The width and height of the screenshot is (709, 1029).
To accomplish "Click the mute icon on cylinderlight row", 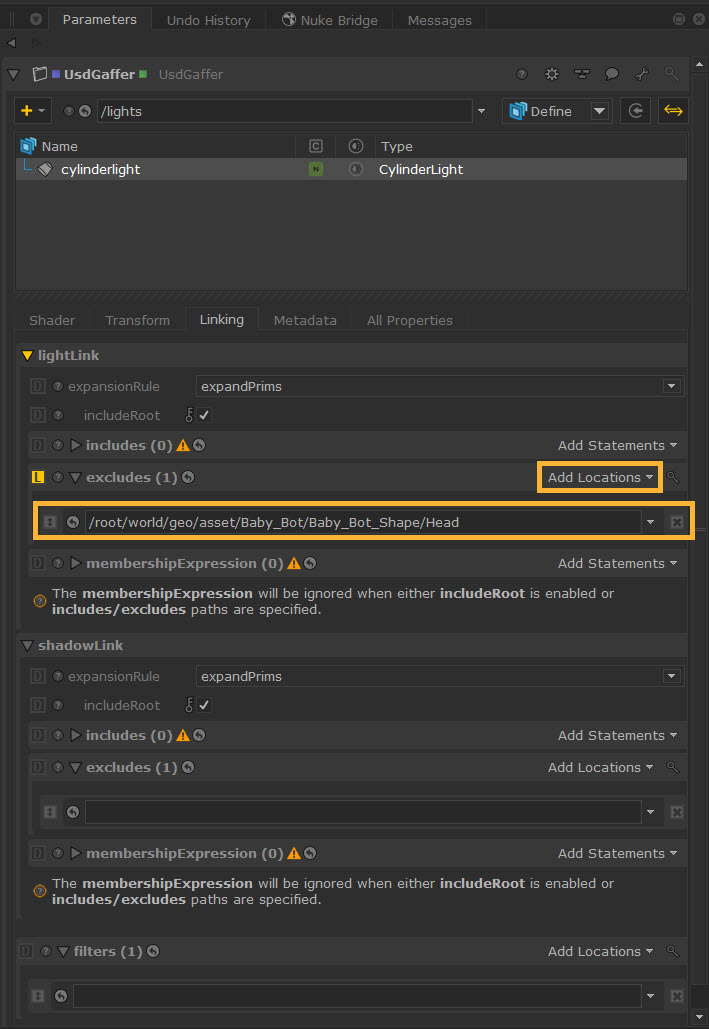I will coord(354,170).
